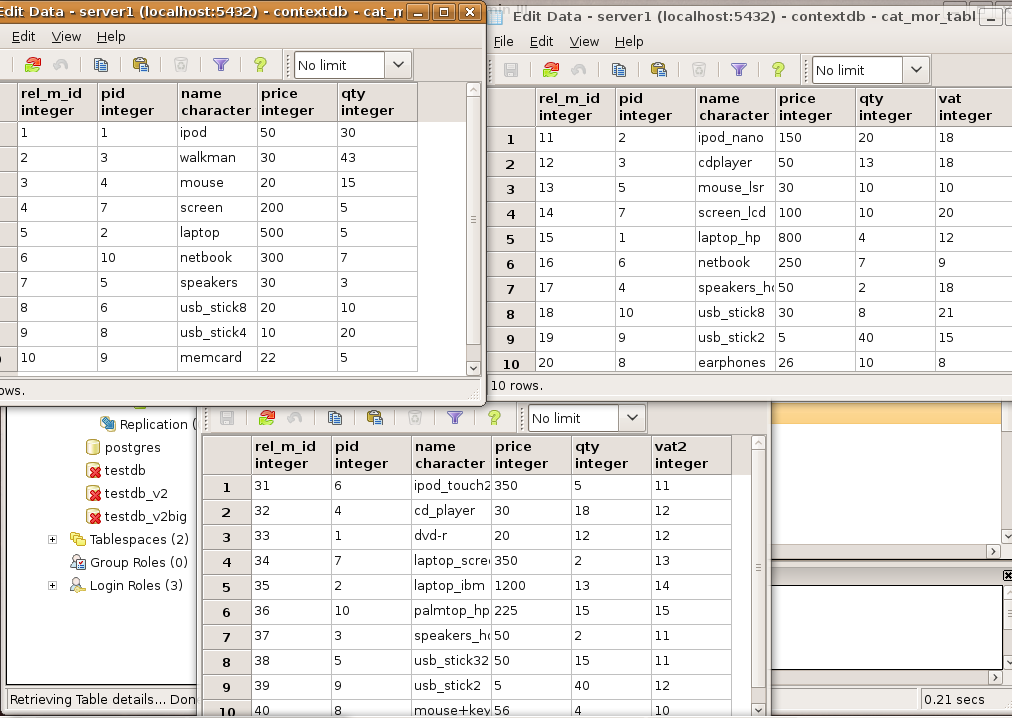Click the vat2 column header
Image resolution: width=1012 pixels, height=718 pixels.
pyautogui.click(x=691, y=455)
